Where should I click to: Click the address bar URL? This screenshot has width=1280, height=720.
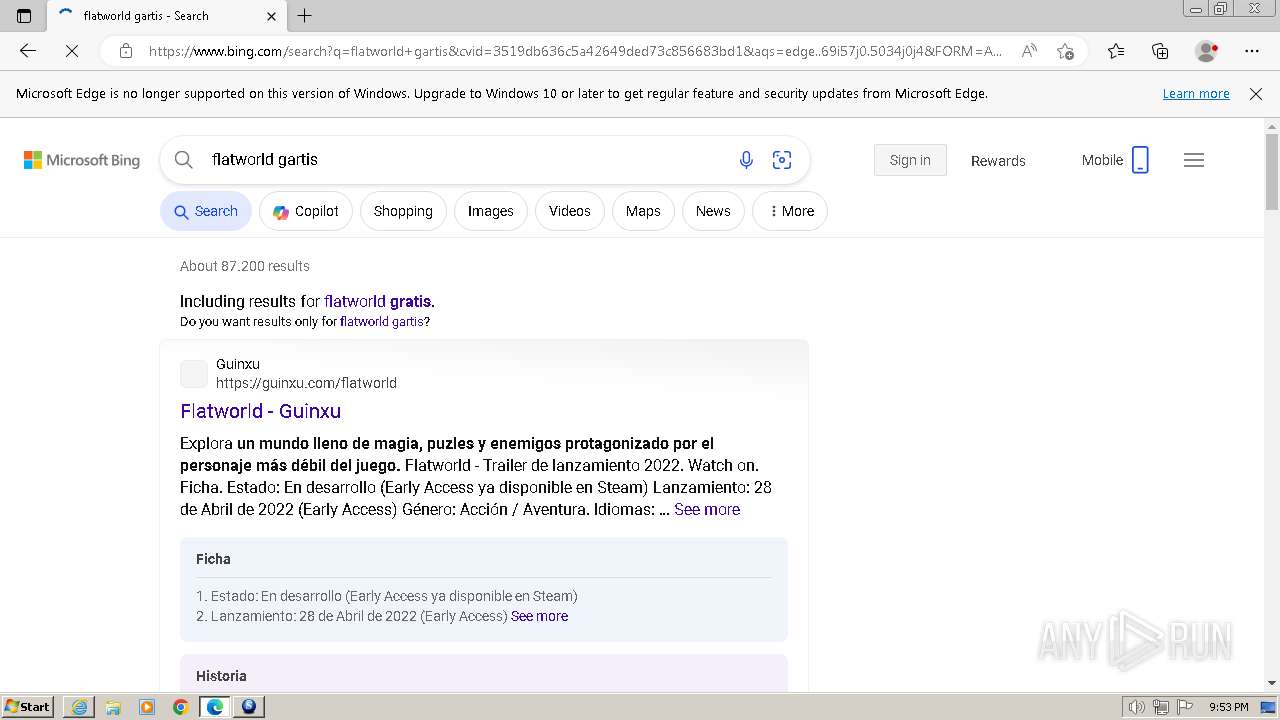(x=575, y=51)
